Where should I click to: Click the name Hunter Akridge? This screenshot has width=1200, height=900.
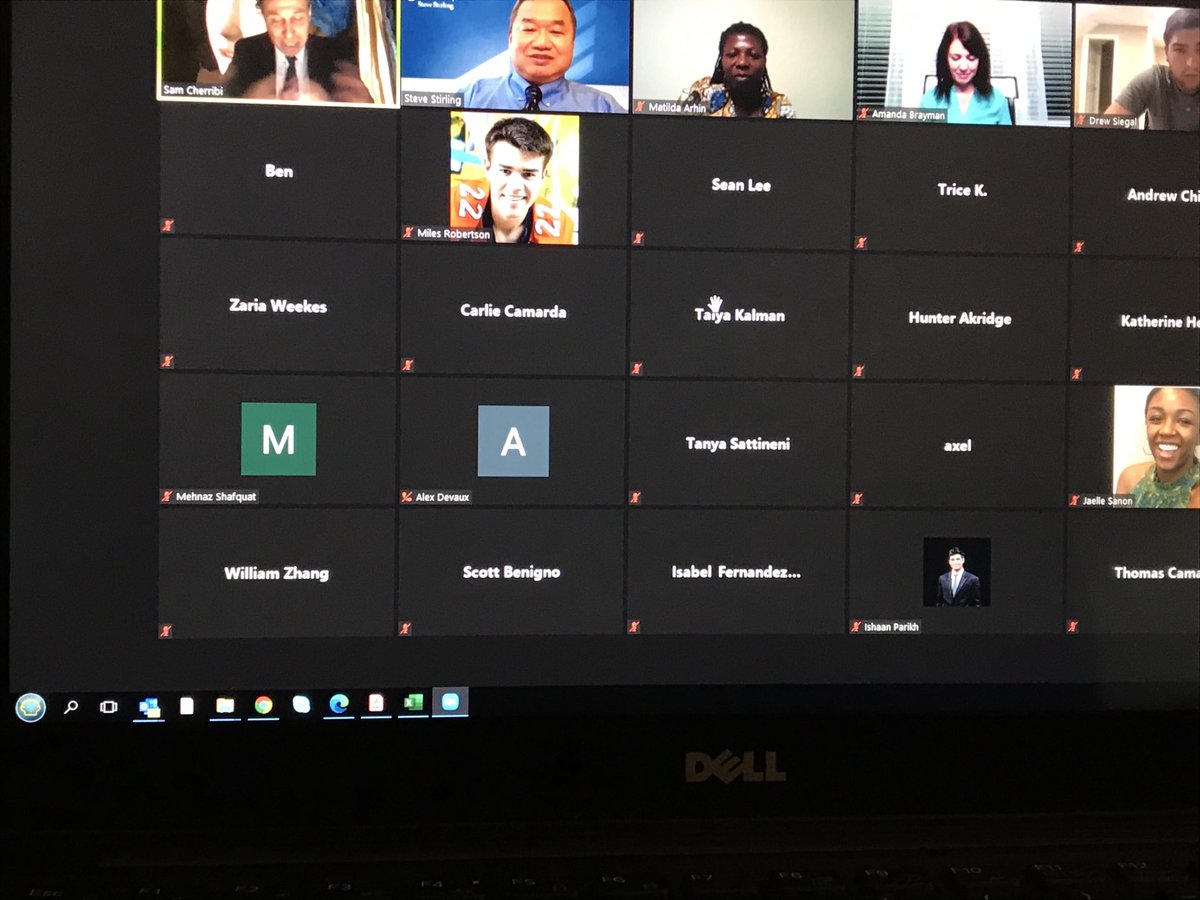[960, 318]
